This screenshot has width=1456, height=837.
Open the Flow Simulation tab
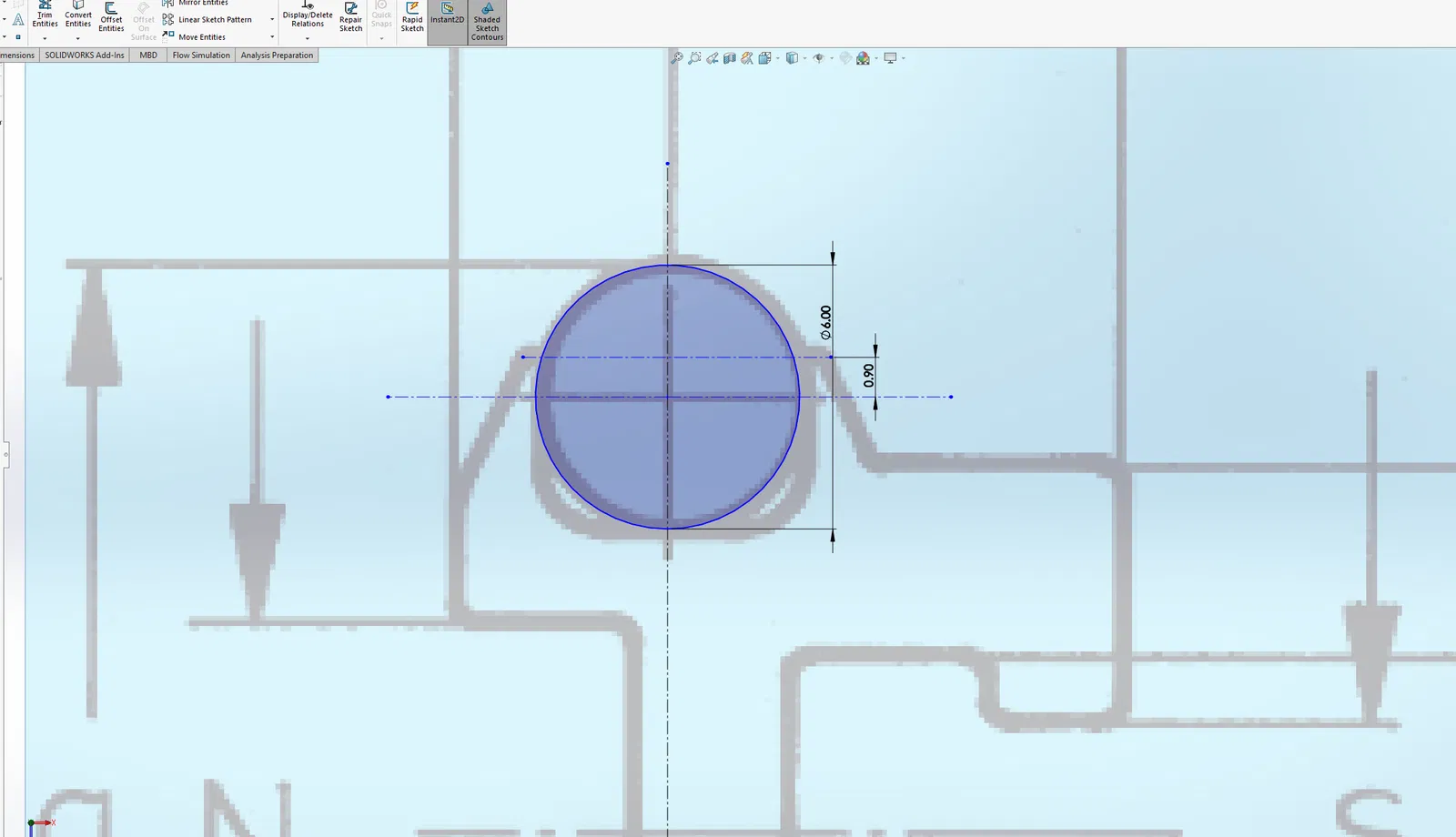pos(201,55)
